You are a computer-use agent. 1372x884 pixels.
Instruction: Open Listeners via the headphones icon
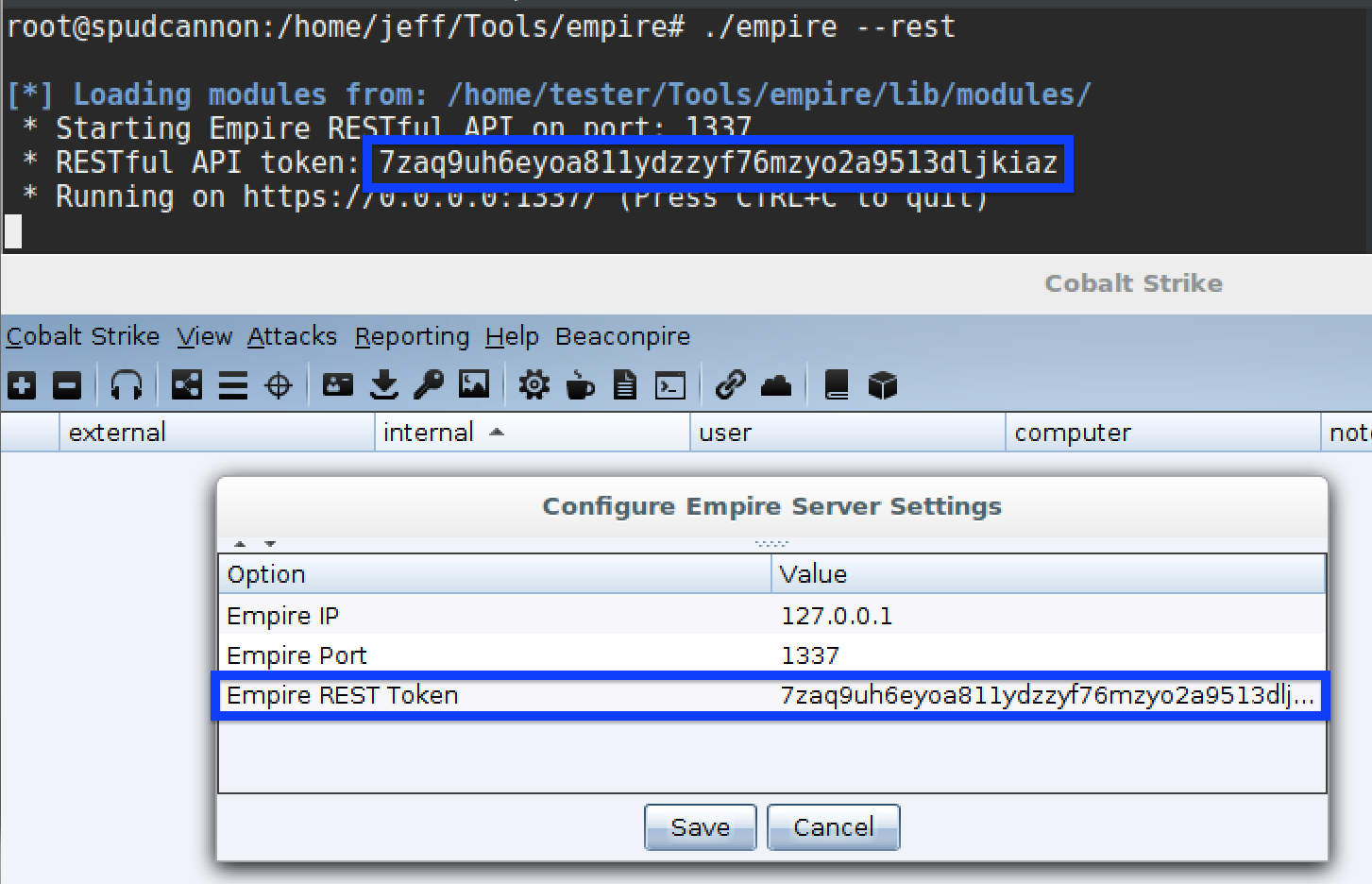click(x=127, y=385)
